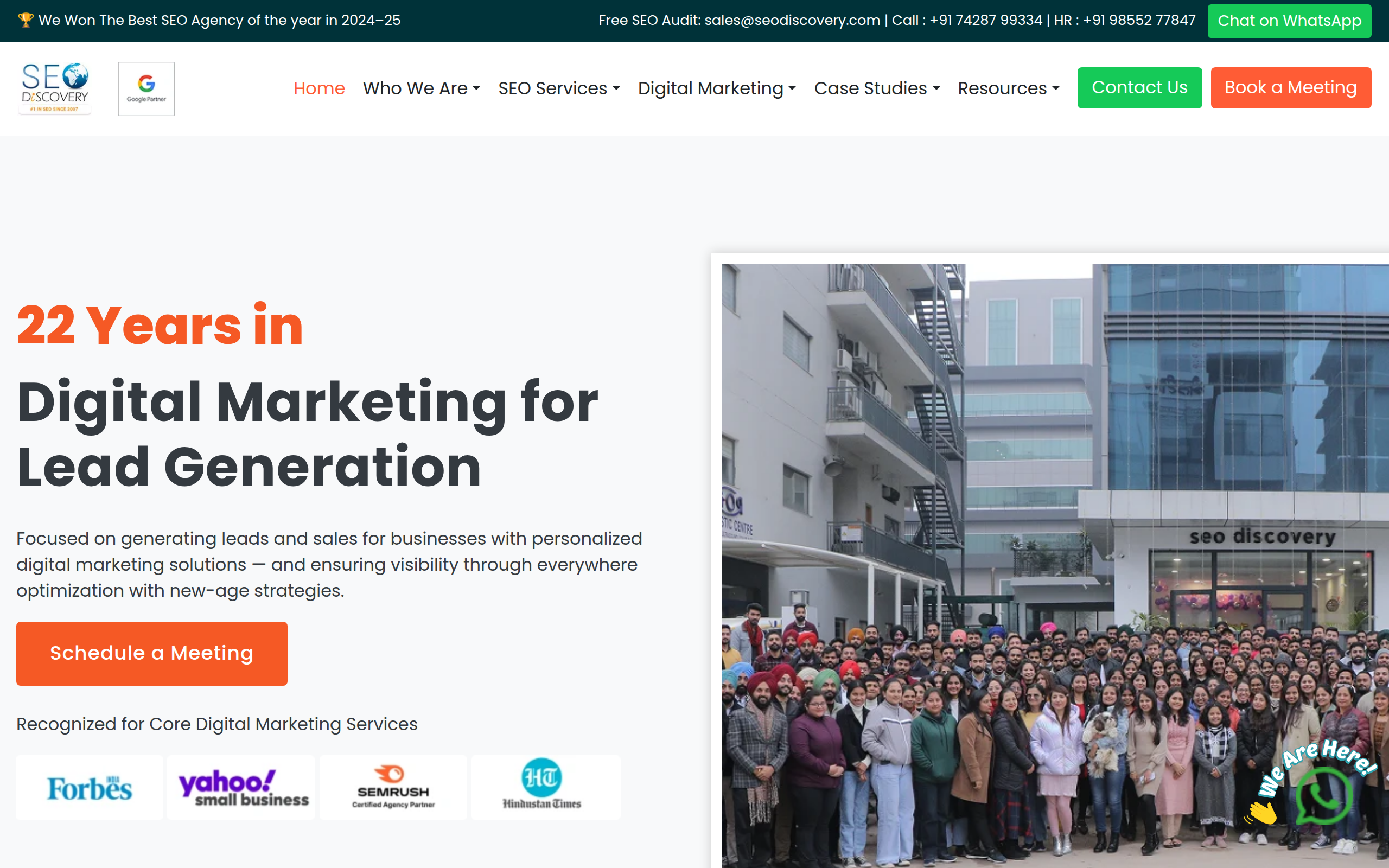This screenshot has width=1389, height=868.
Task: Expand the Digital Marketing menu
Action: (x=717, y=88)
